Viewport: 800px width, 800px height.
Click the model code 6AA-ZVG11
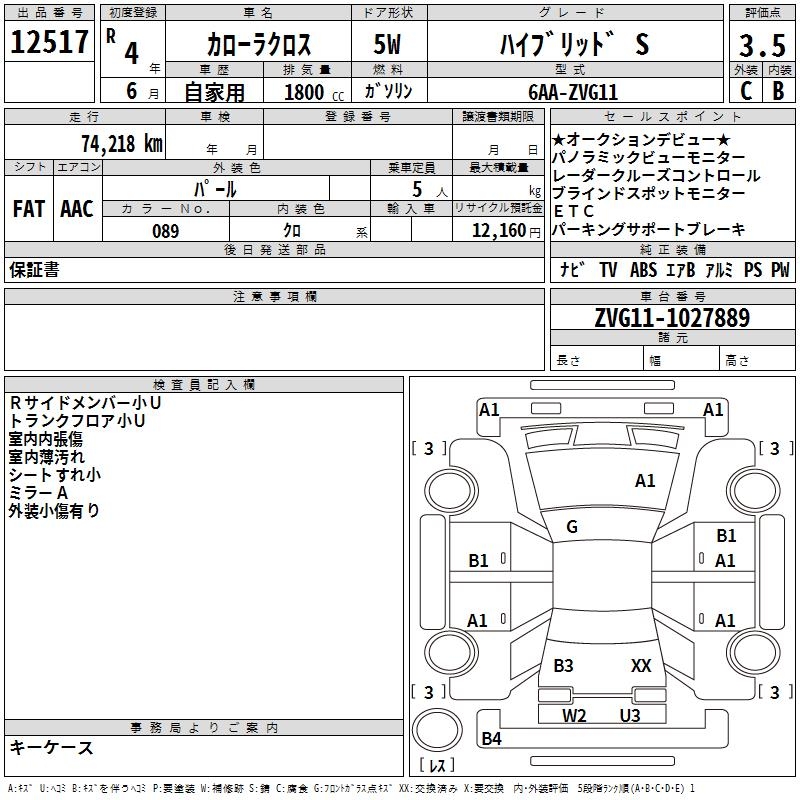click(x=573, y=92)
